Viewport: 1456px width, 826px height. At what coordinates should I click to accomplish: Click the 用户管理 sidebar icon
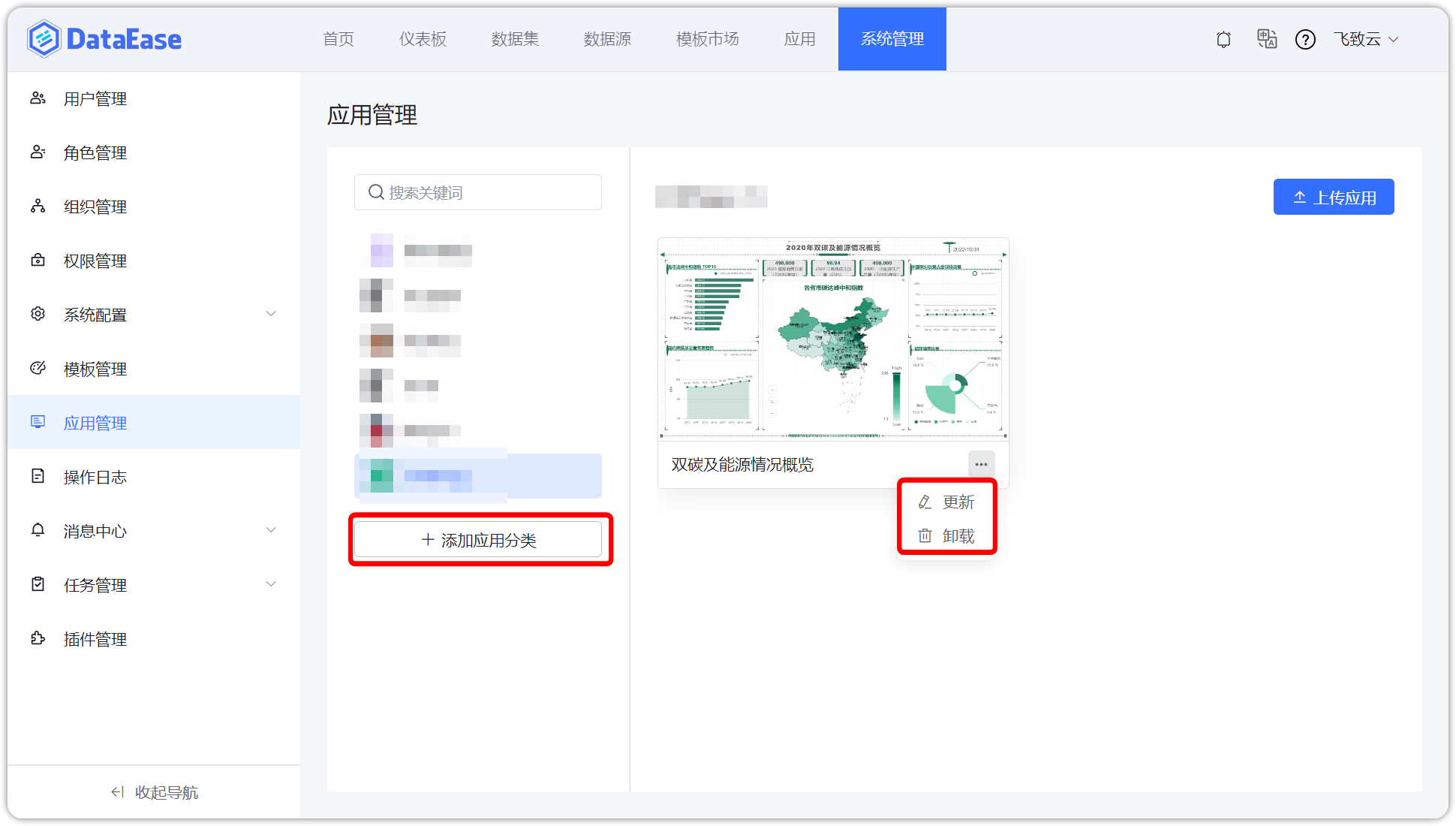point(38,98)
